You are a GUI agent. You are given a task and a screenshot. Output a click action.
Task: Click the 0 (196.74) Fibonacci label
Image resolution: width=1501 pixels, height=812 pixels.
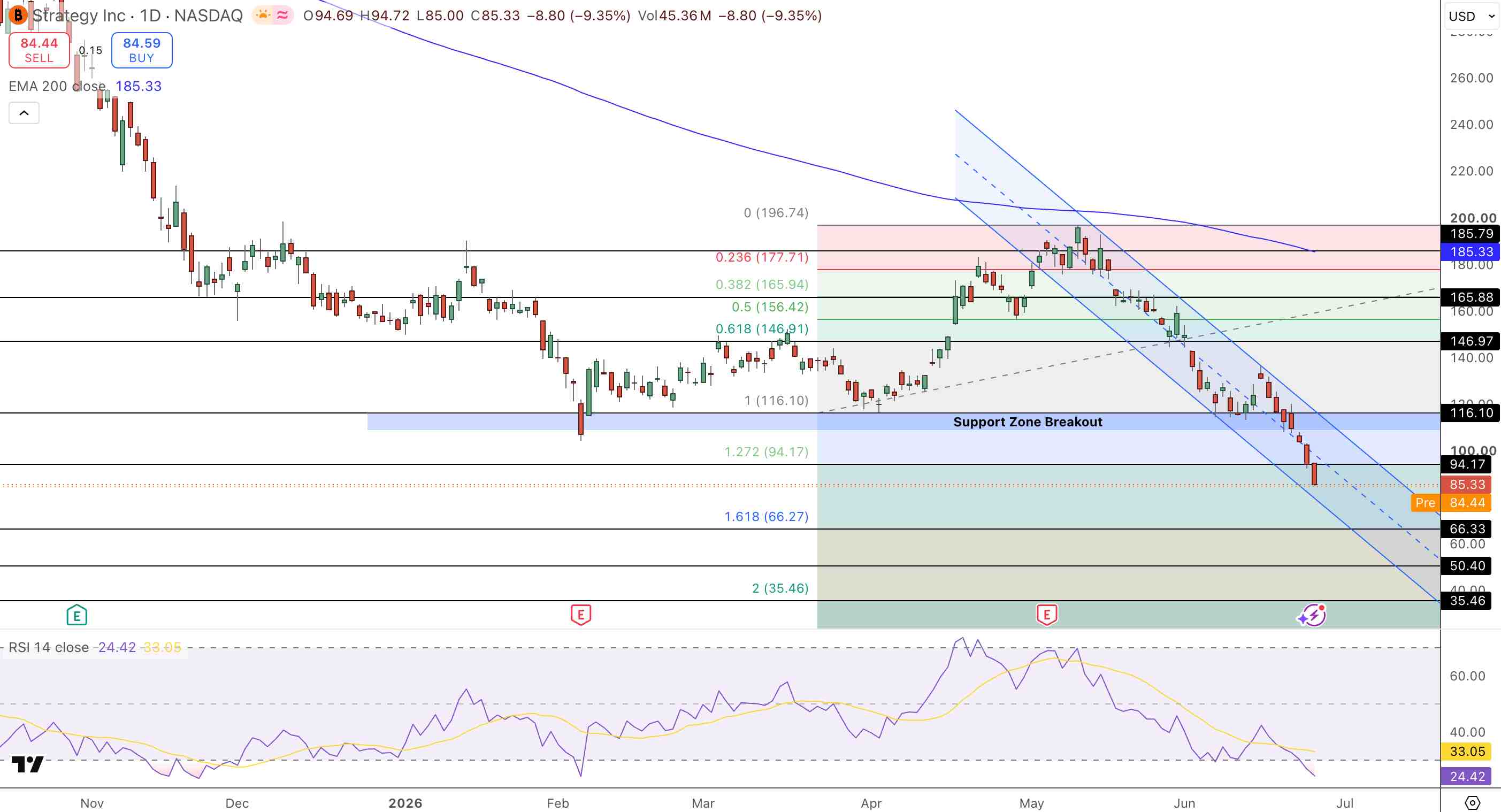776,212
